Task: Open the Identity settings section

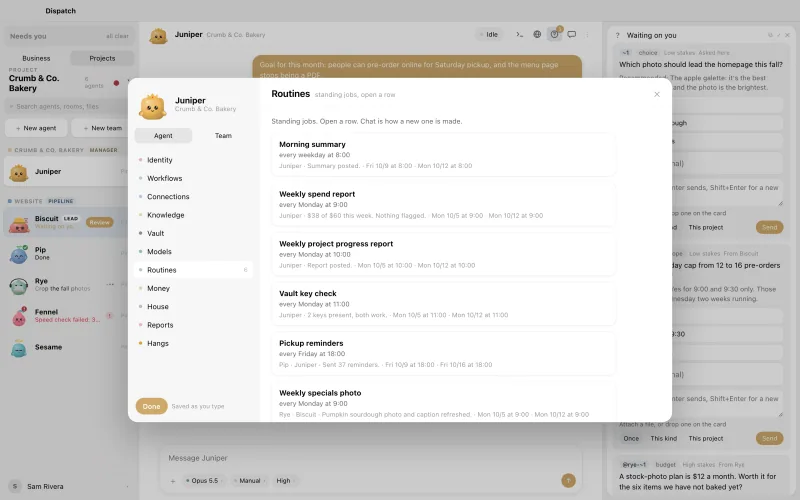Action: coord(193,160)
